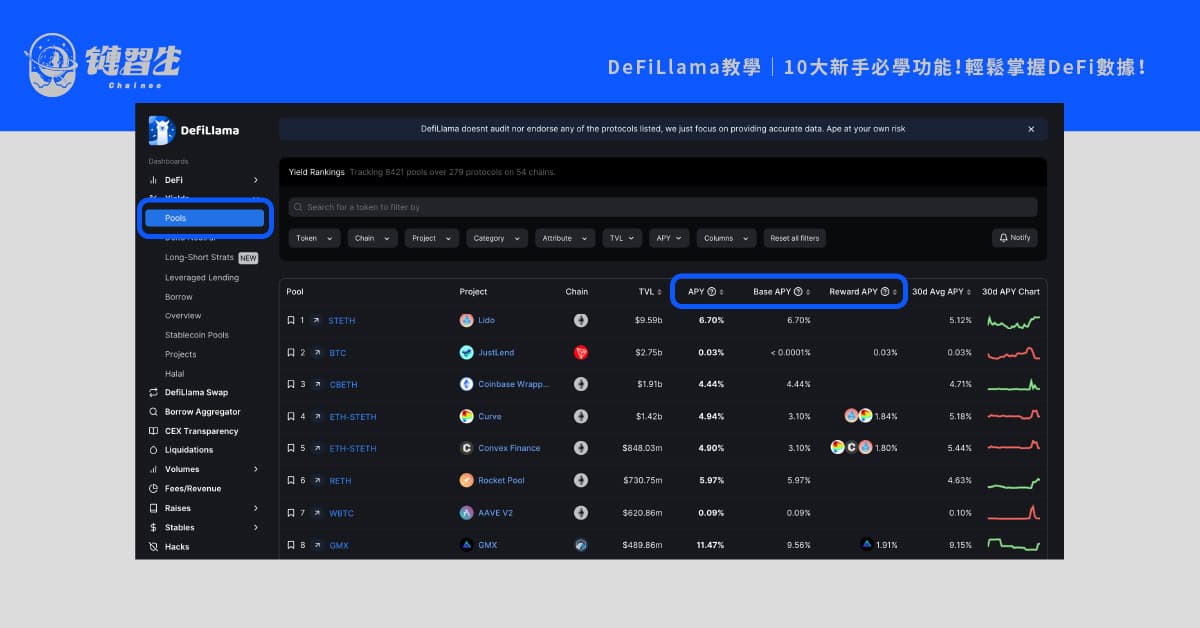Click the Reset all filters button

coord(794,238)
